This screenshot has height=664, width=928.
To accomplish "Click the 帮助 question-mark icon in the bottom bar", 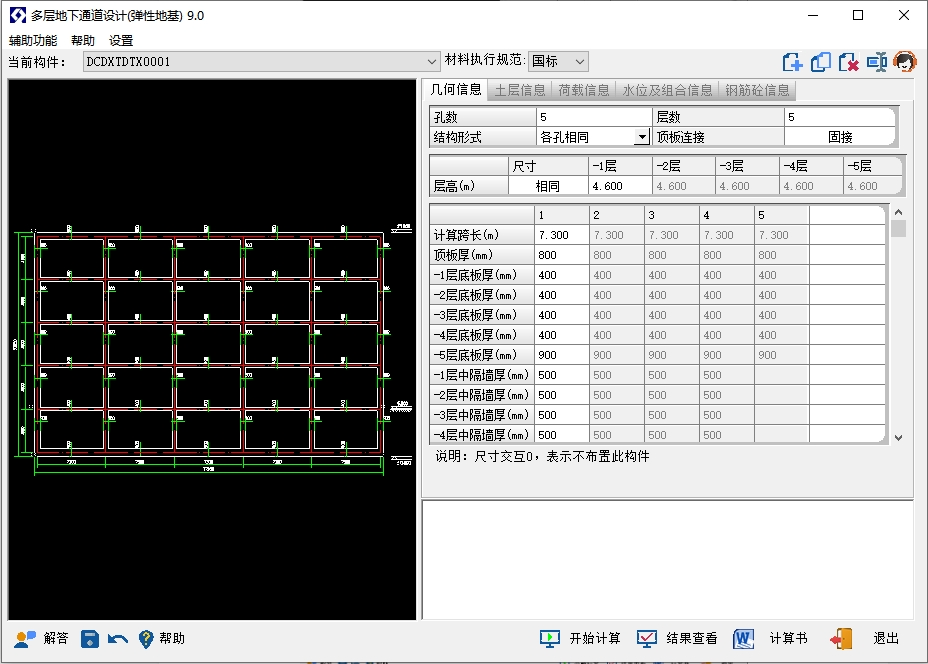I will pyautogui.click(x=146, y=639).
